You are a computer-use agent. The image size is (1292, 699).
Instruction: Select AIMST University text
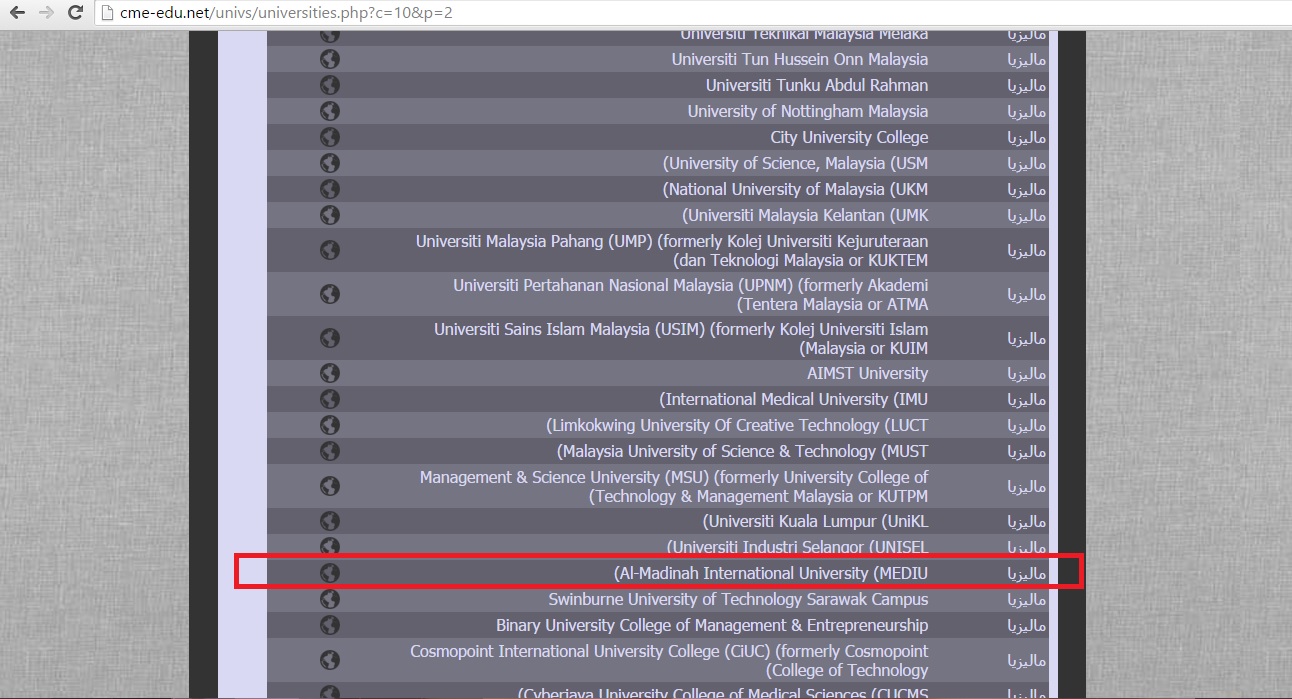pyautogui.click(x=868, y=373)
